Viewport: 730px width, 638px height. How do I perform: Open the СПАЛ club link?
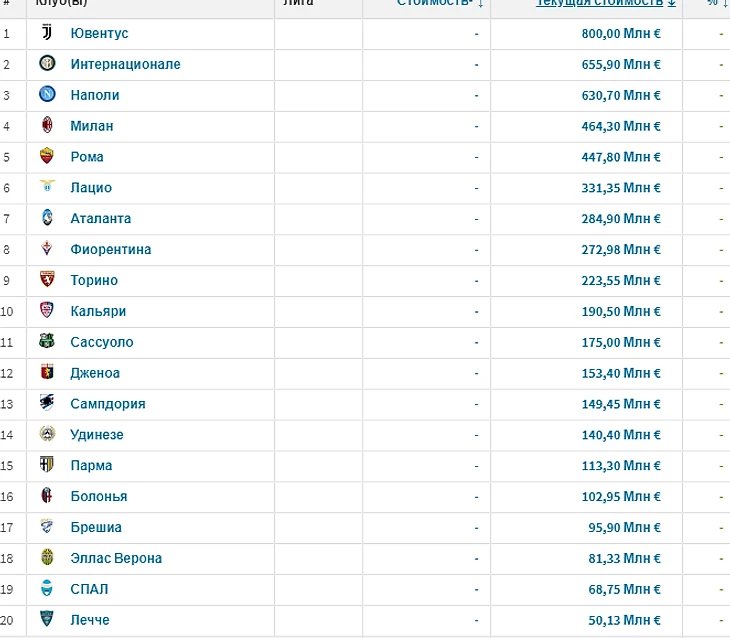point(89,589)
